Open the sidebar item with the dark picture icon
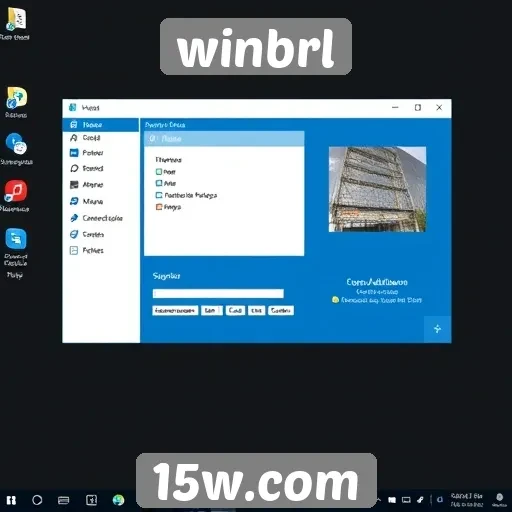This screenshot has width=512, height=512. tap(86, 185)
